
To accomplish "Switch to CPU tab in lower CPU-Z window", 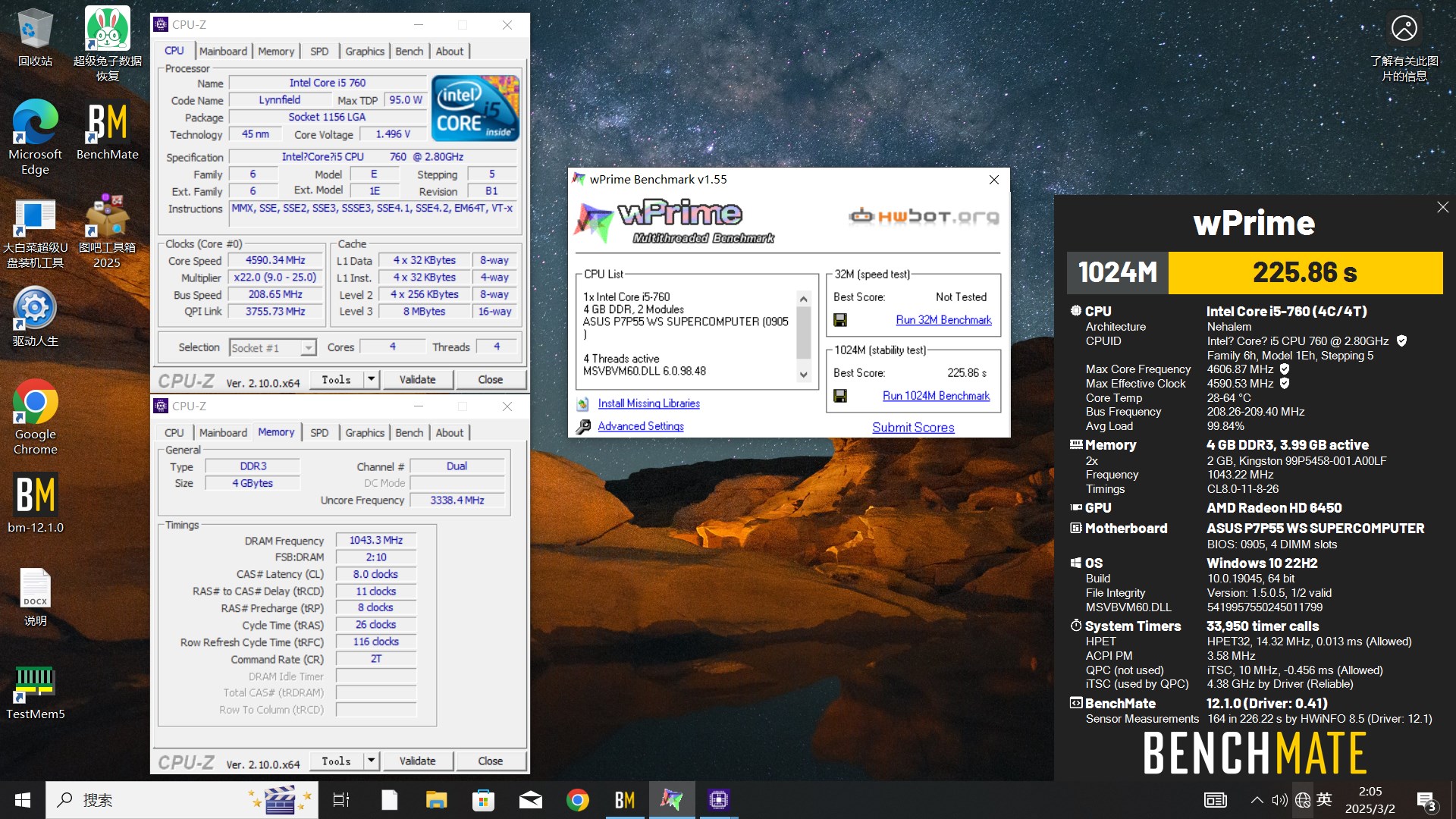I will pyautogui.click(x=174, y=433).
